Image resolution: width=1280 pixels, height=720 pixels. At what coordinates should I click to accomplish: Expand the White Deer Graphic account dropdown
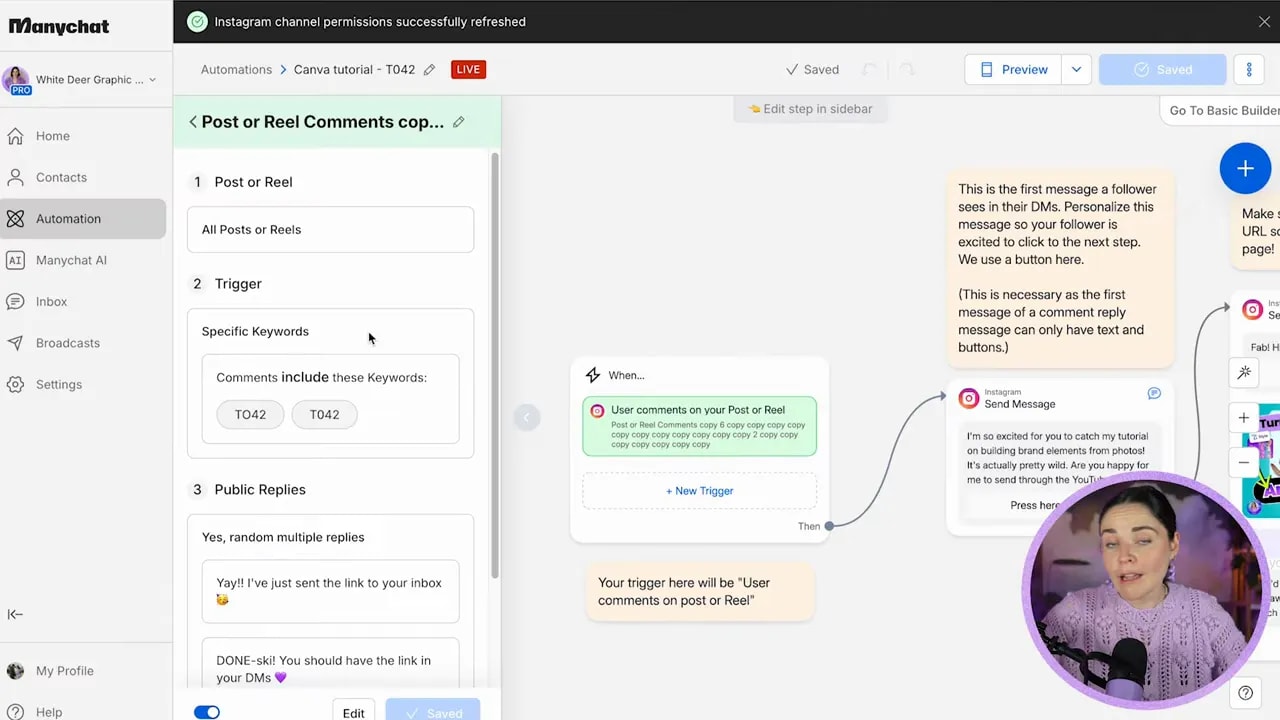coord(152,80)
